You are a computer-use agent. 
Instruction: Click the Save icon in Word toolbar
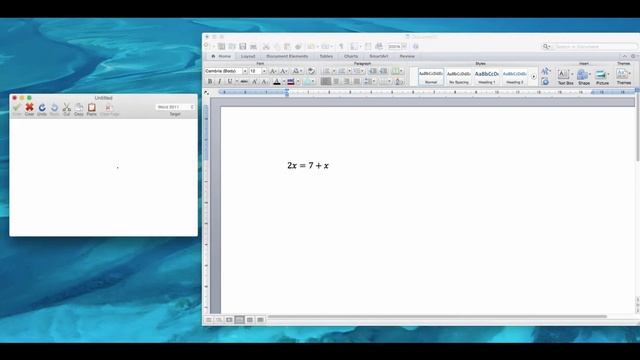(242, 47)
